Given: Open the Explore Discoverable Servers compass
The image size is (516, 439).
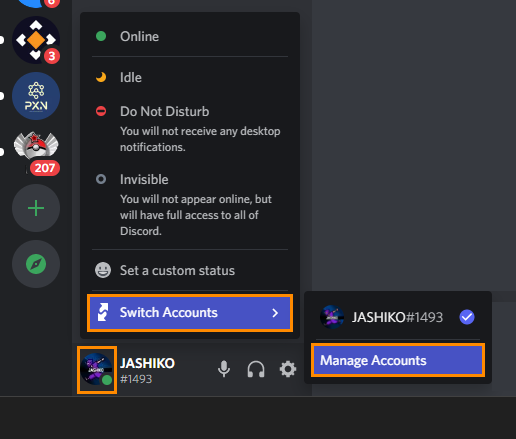Looking at the screenshot, I should tap(36, 264).
